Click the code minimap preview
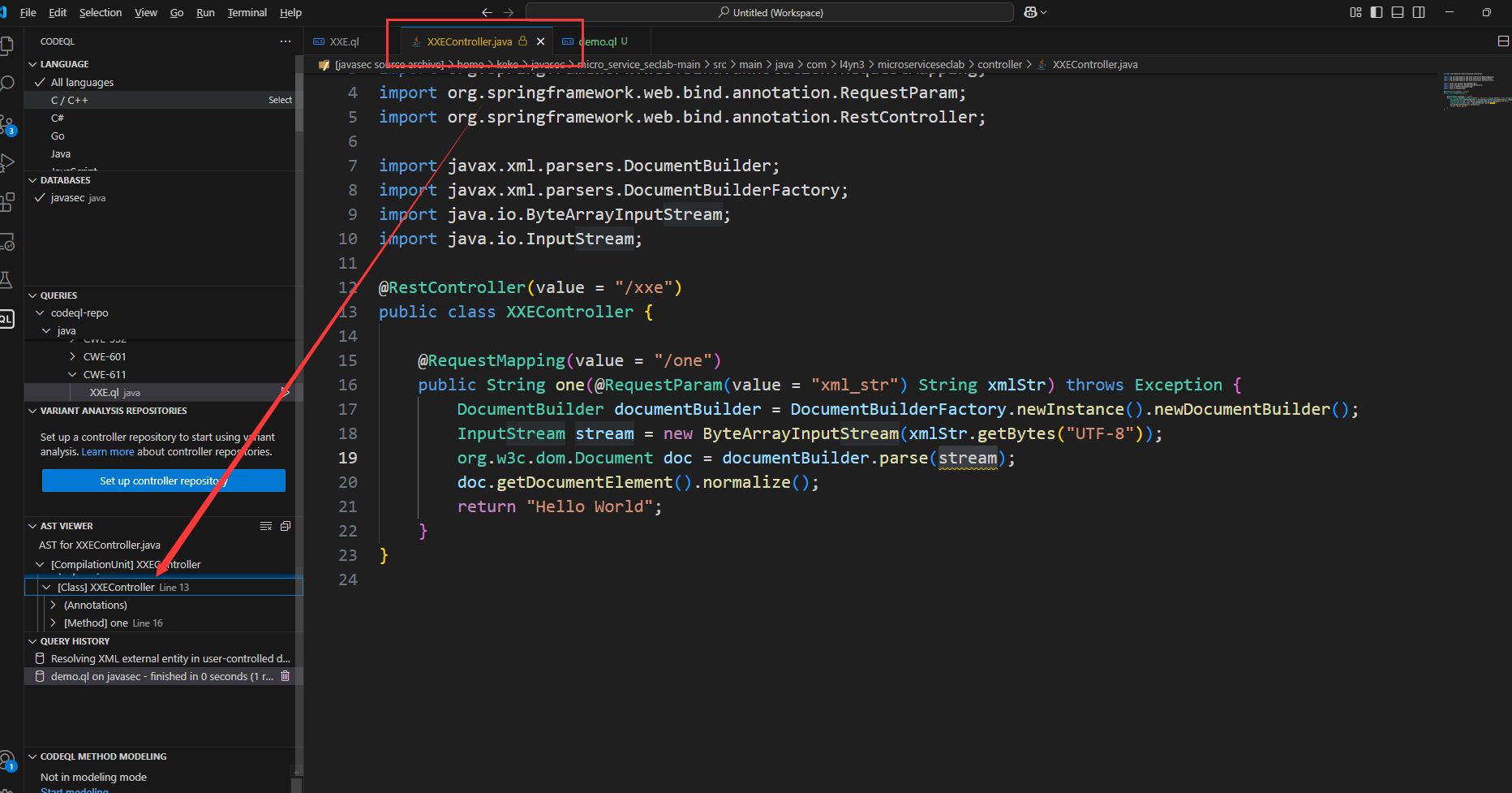 click(1475, 90)
